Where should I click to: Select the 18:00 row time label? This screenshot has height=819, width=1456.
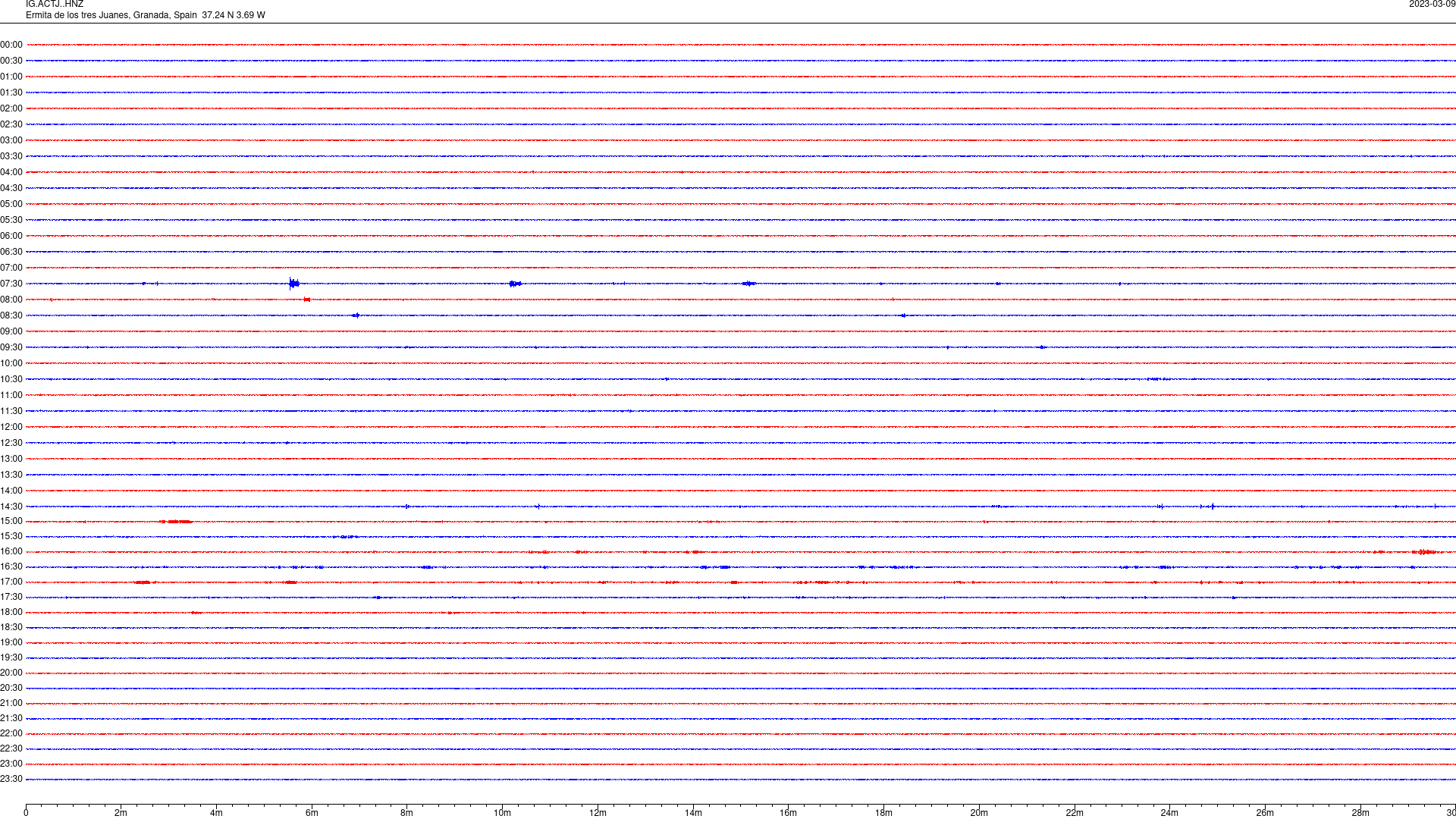(x=11, y=612)
